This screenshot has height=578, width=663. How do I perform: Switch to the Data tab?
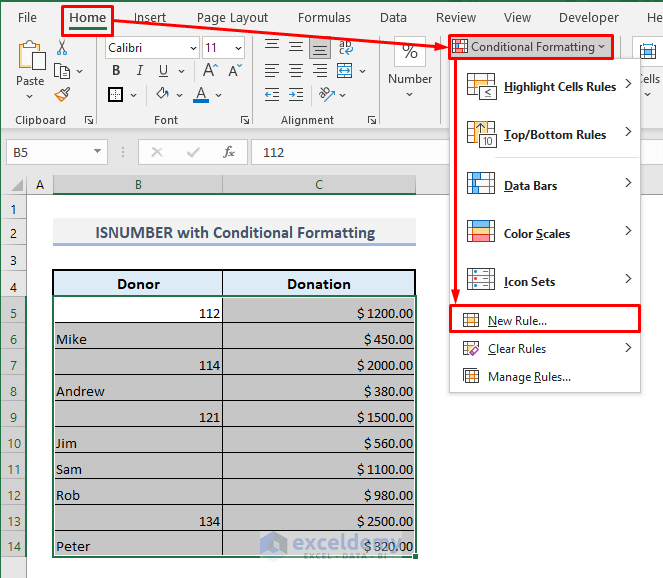pos(393,18)
